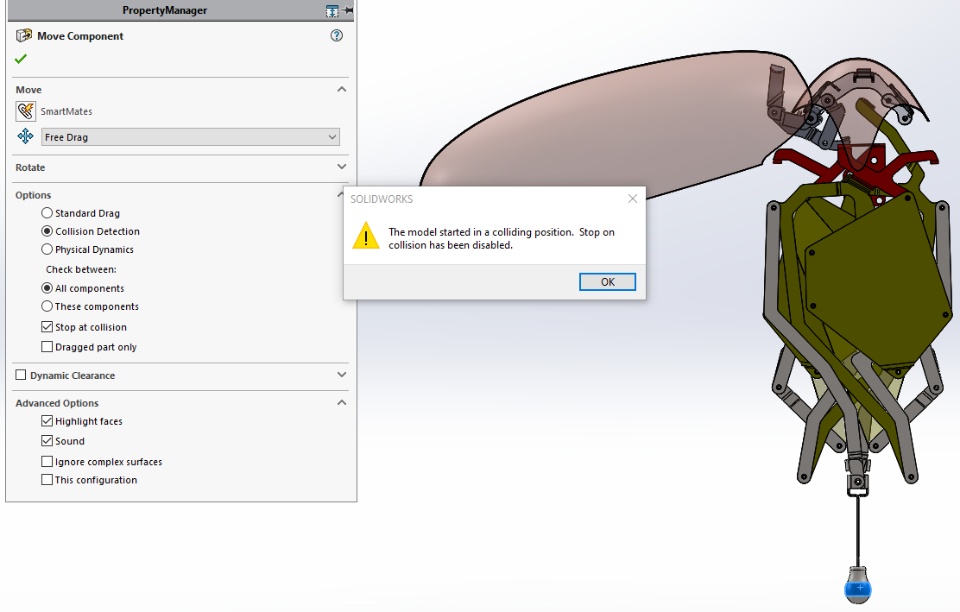Click the Move Component assembly icon
This screenshot has width=960, height=612.
(x=24, y=35)
